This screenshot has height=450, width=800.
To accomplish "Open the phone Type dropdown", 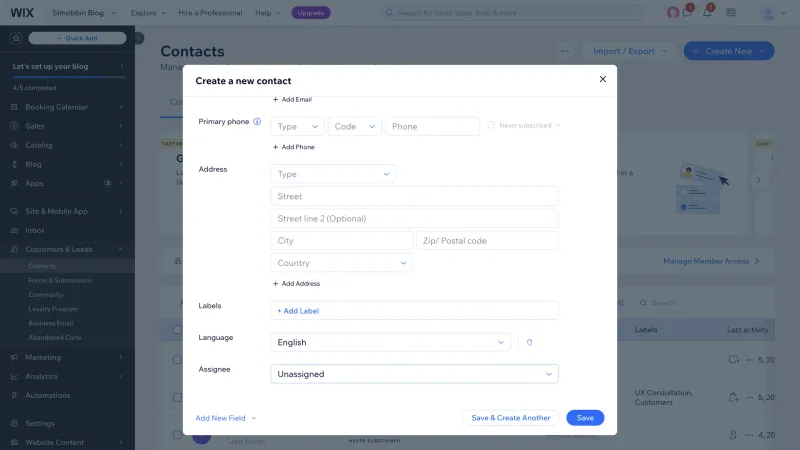I will pos(297,126).
